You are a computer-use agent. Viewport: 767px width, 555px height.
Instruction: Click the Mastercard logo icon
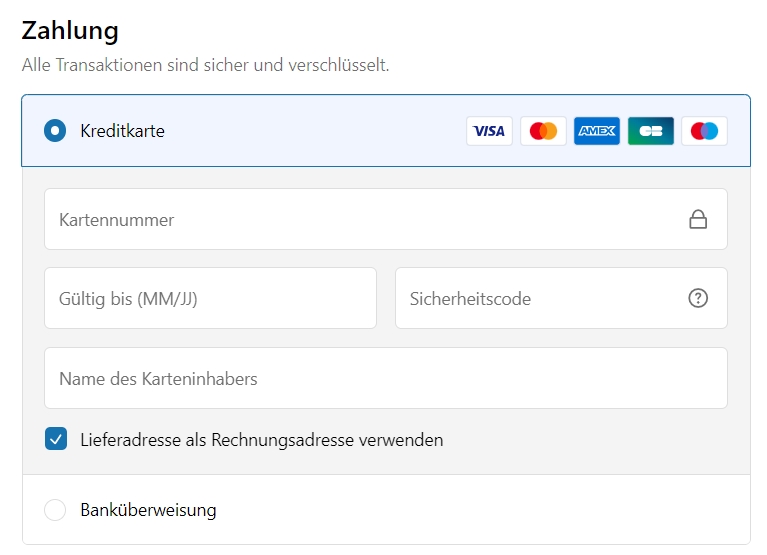(543, 131)
